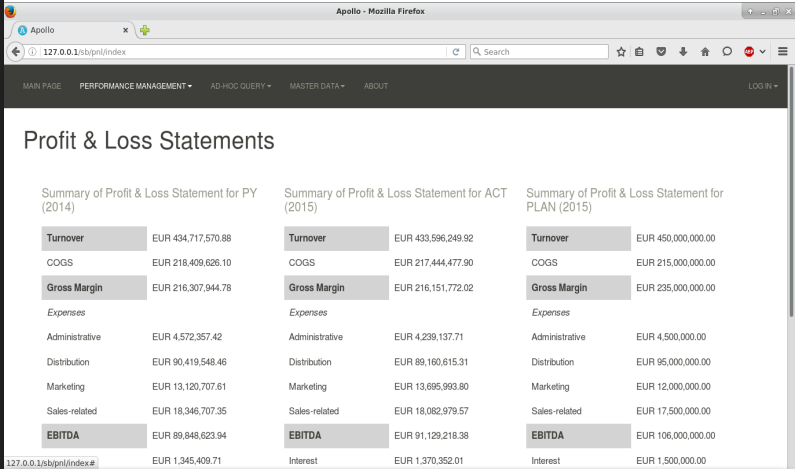This screenshot has height=469, width=795.
Task: Select the Apollo browser tab
Action: tap(72, 30)
